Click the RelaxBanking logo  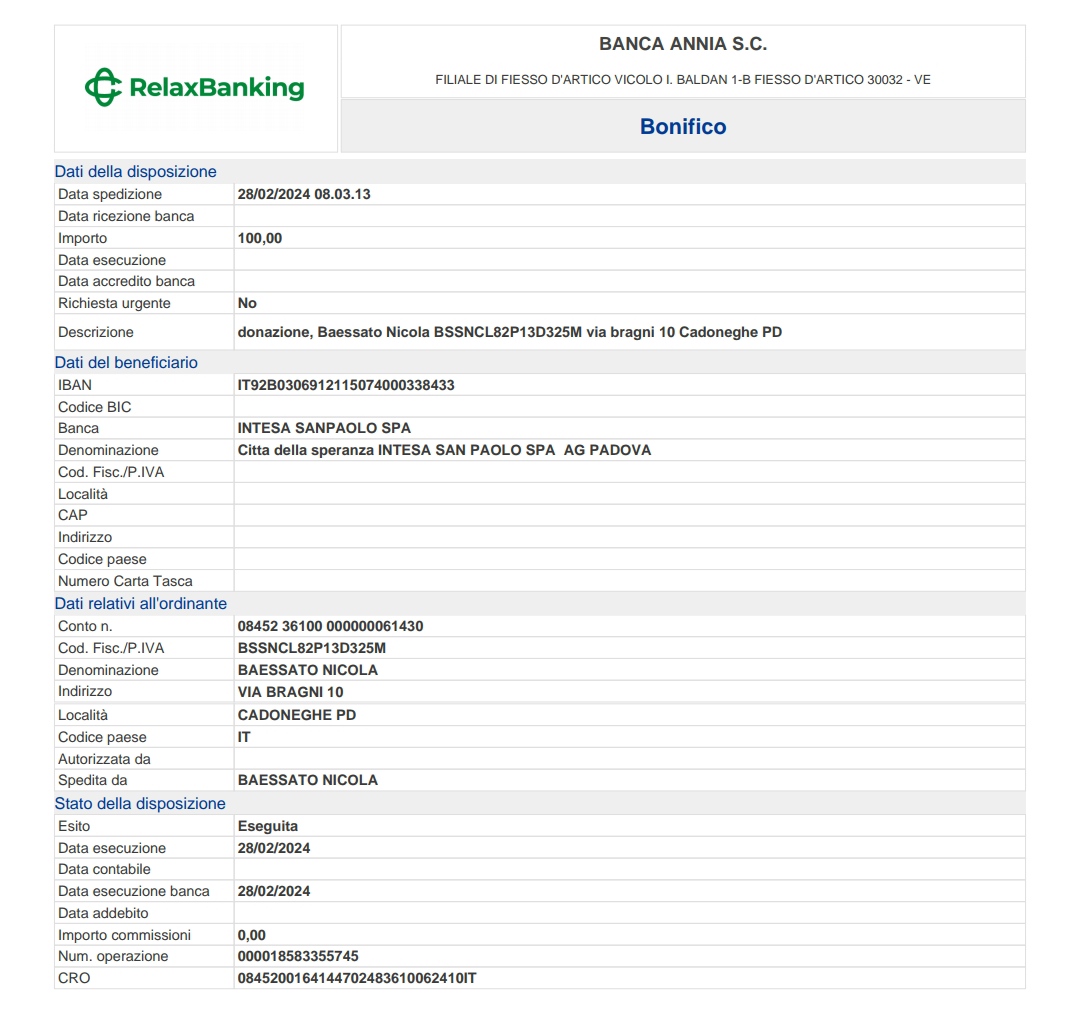point(194,87)
